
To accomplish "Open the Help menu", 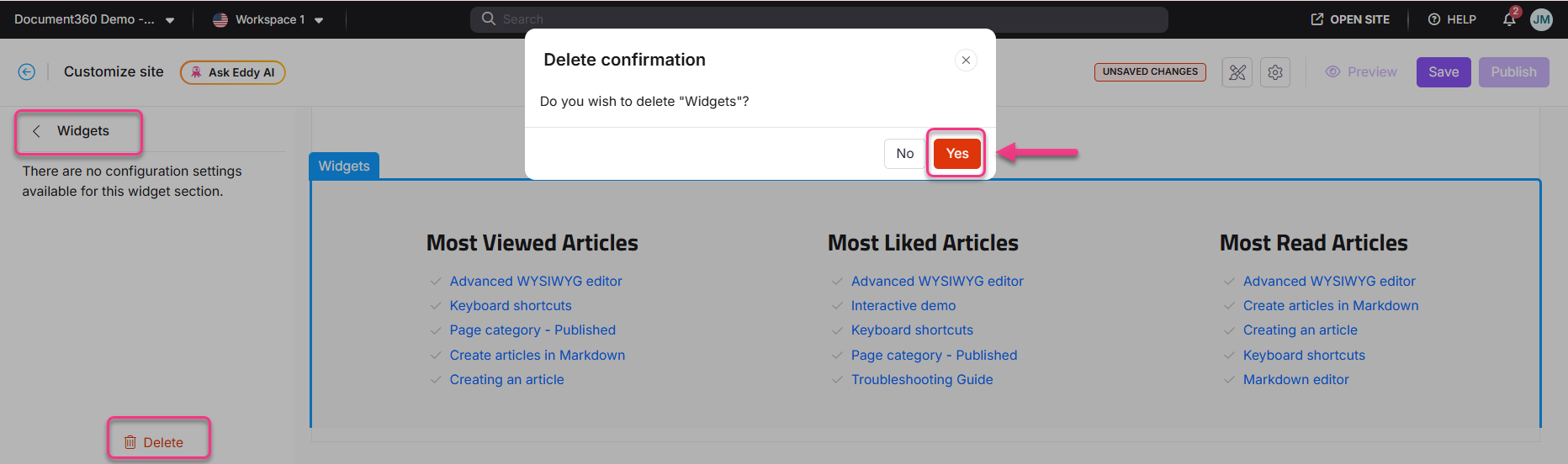I will 1452,19.
